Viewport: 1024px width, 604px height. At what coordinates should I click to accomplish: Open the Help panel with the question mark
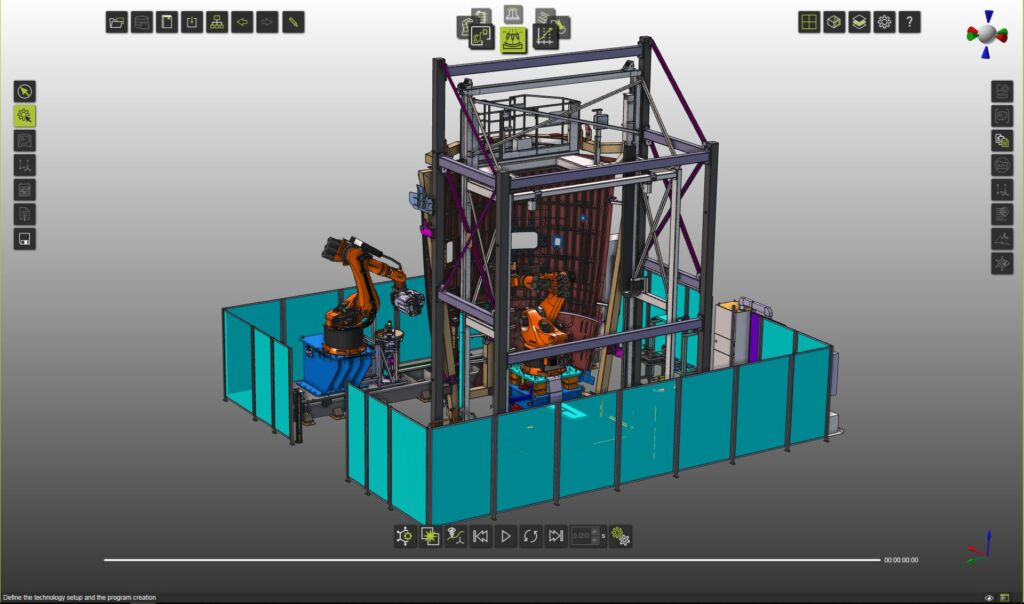coord(907,22)
